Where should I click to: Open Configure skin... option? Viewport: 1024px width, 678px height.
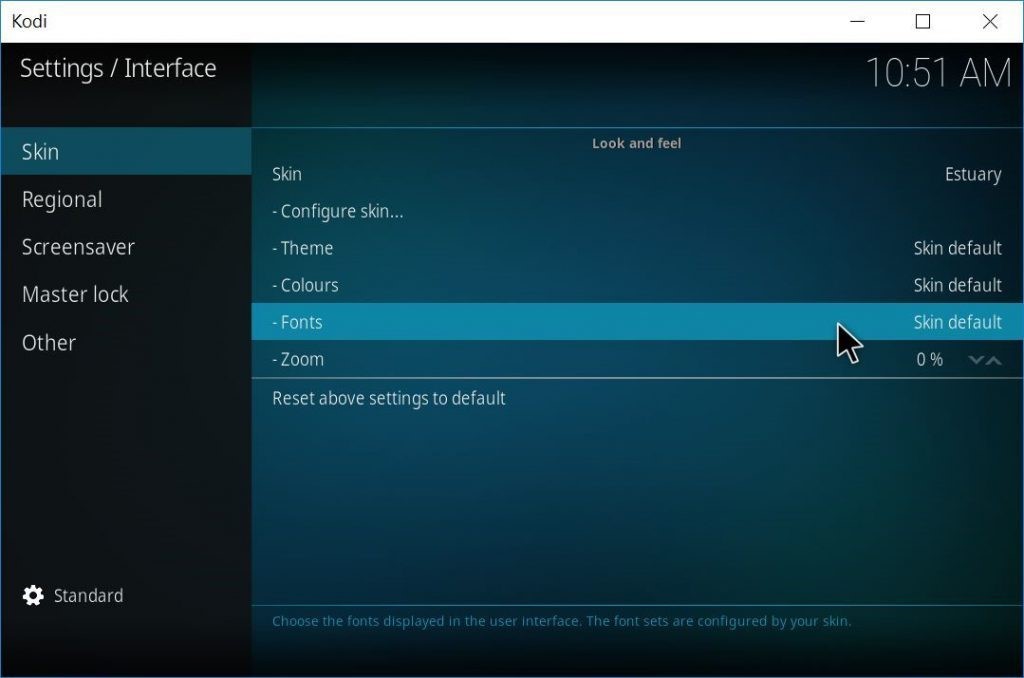tap(637, 212)
